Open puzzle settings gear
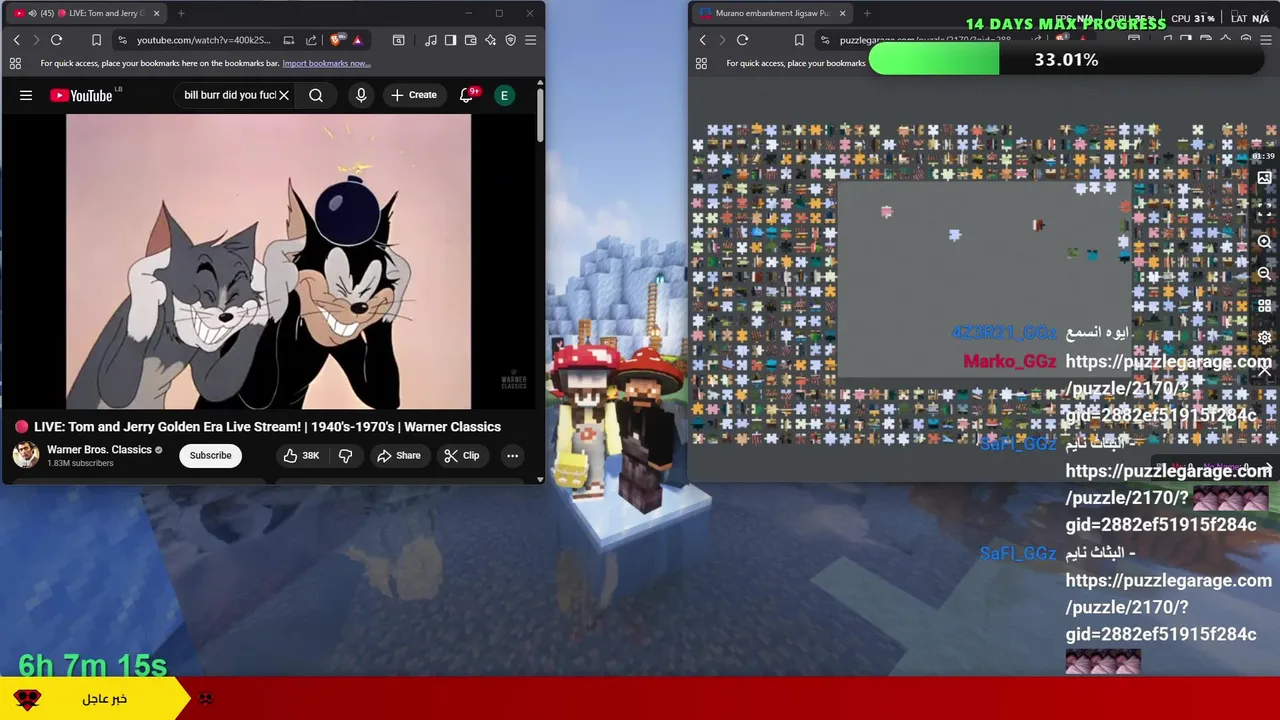The width and height of the screenshot is (1280, 720). click(1264, 337)
